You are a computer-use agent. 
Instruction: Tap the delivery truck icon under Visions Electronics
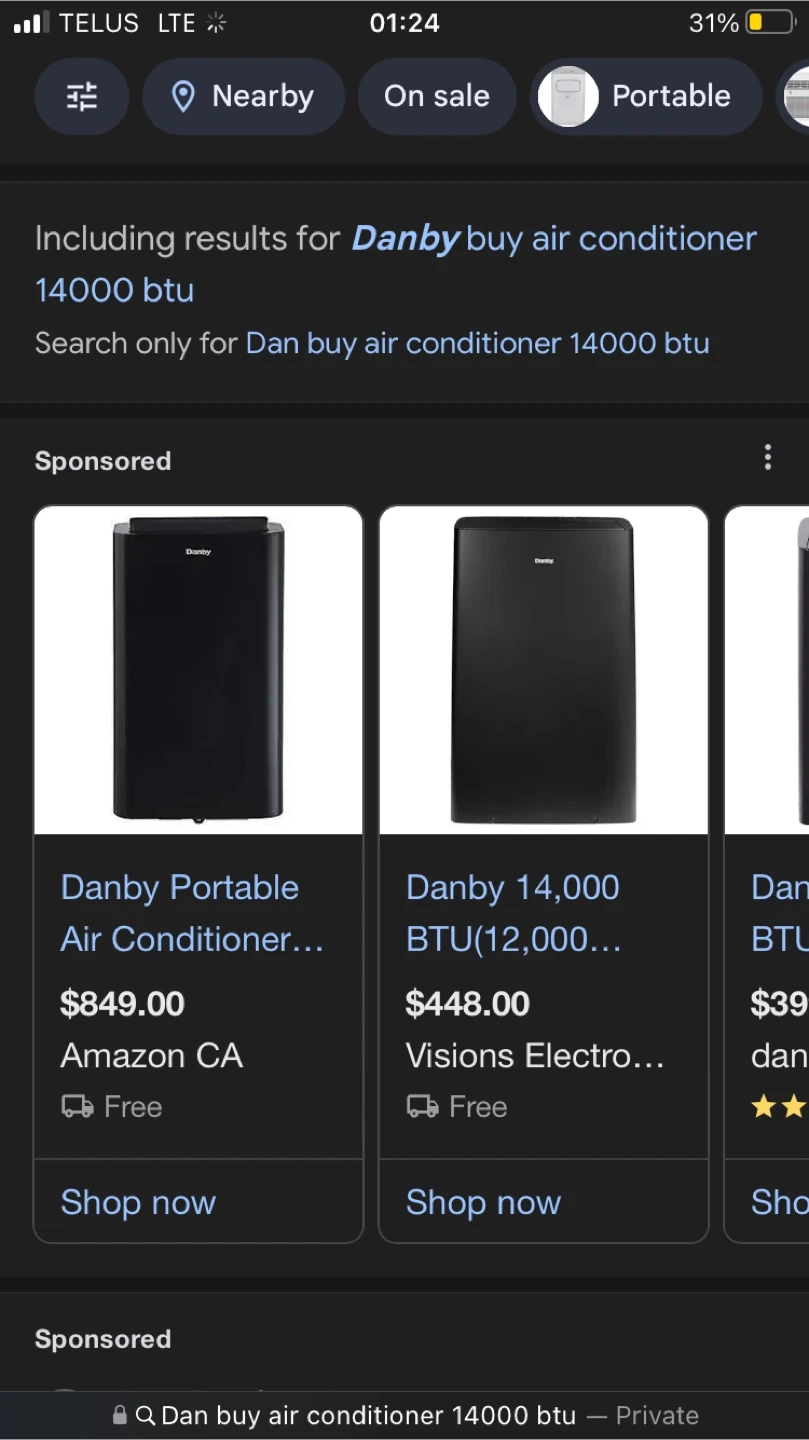click(422, 1107)
